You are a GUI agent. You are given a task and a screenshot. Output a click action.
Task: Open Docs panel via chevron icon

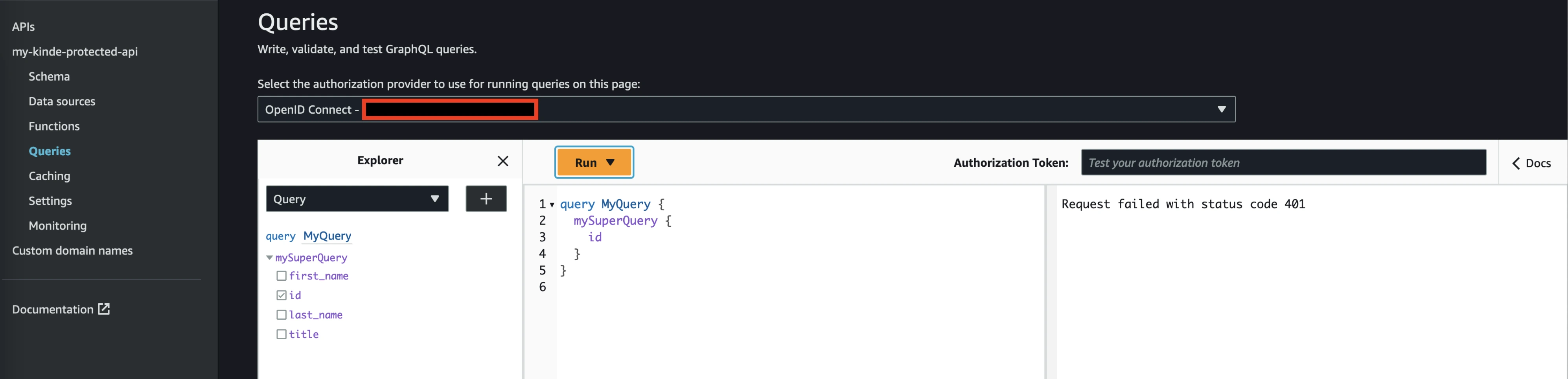pos(1516,163)
